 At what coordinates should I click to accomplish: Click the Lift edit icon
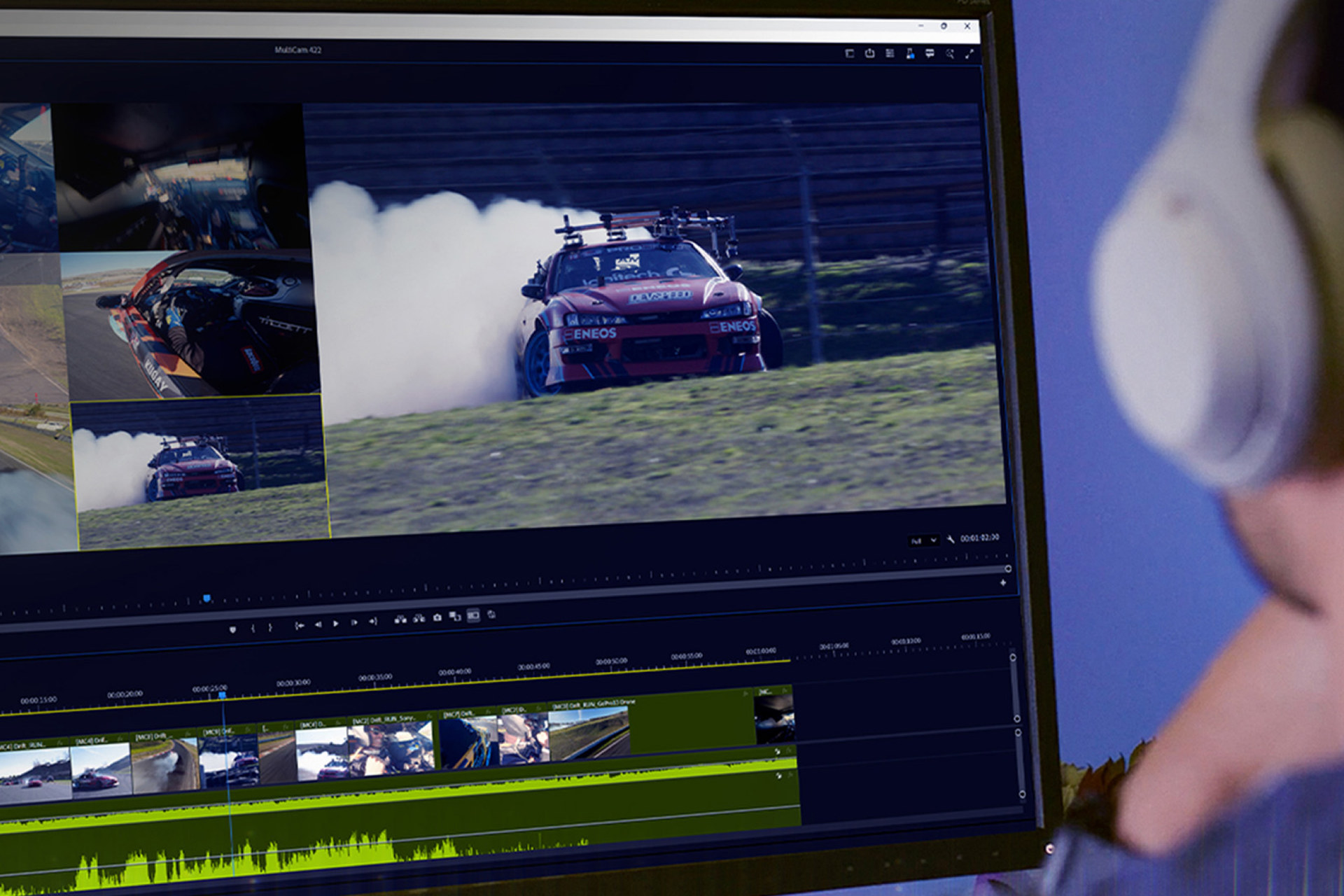coord(400,619)
